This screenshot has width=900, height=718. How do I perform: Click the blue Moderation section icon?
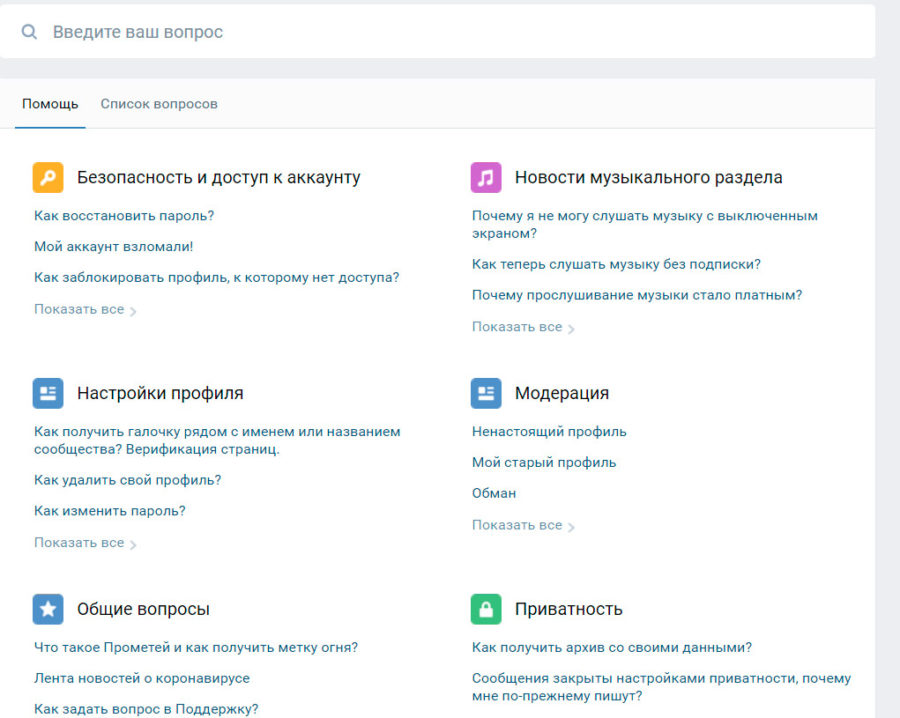[x=486, y=393]
